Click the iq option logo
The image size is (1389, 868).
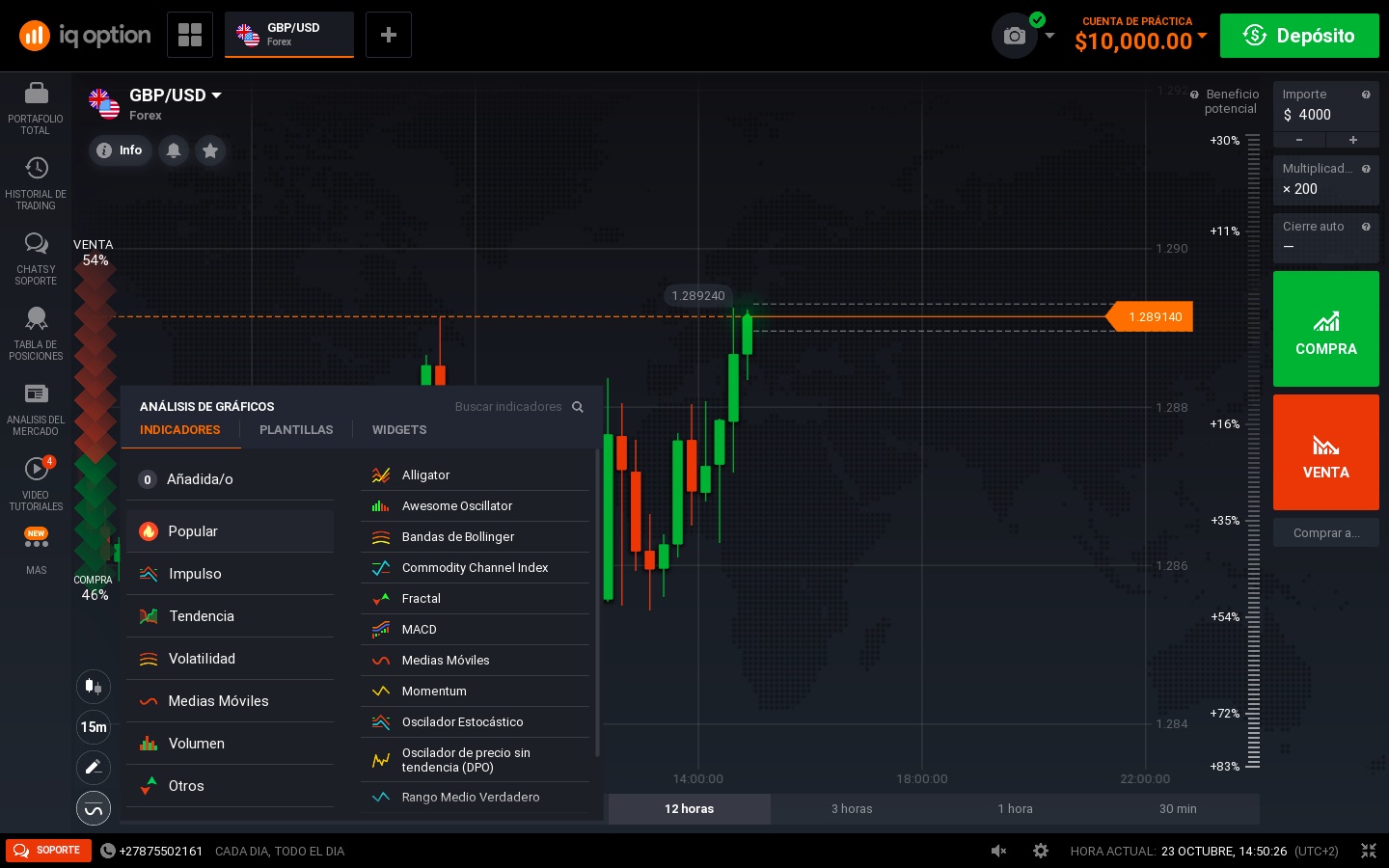click(x=85, y=36)
